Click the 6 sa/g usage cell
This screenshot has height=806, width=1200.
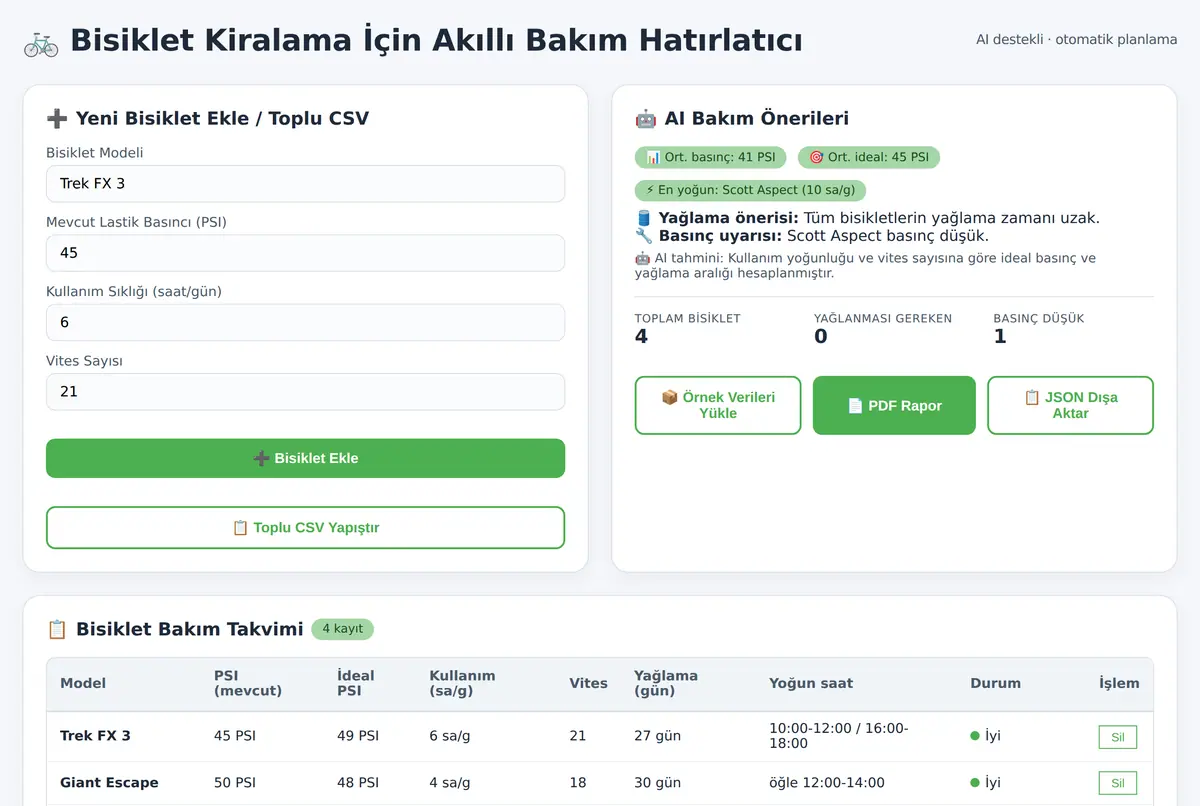tap(450, 736)
